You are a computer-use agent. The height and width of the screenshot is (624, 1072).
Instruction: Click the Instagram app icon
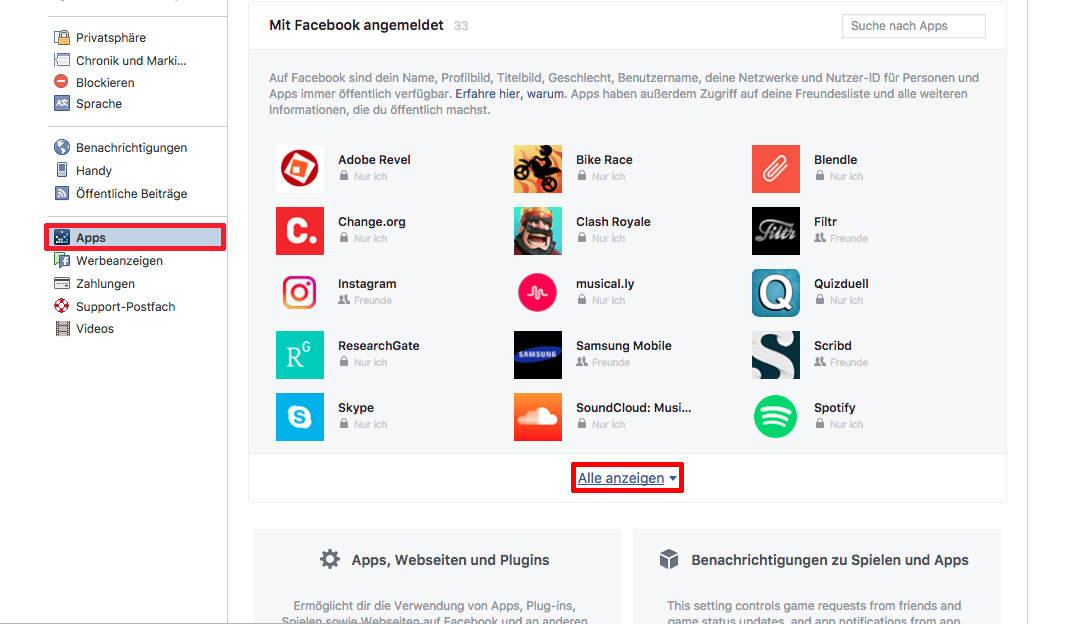click(x=299, y=293)
